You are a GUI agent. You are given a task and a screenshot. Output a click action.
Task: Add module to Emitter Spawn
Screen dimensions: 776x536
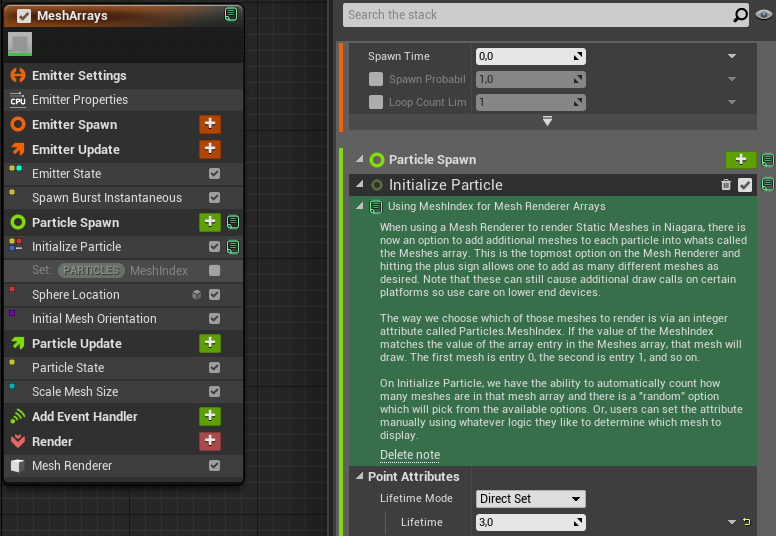point(210,124)
